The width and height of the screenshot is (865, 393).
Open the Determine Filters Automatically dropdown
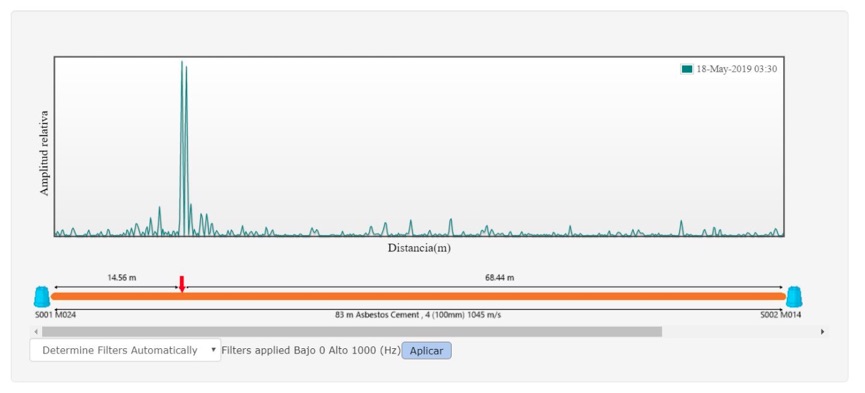pos(125,350)
